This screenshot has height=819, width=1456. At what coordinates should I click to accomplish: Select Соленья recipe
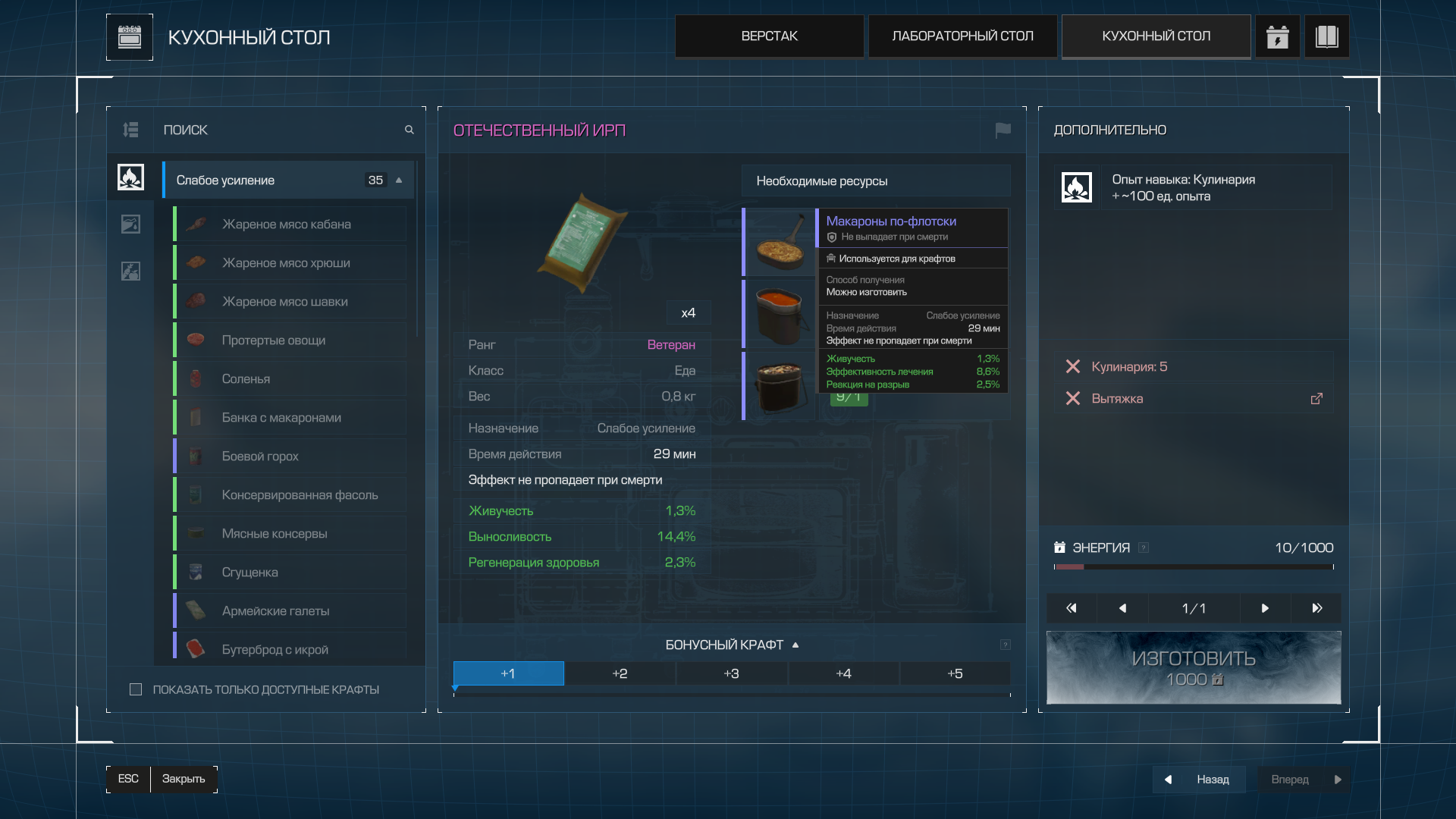click(x=290, y=379)
